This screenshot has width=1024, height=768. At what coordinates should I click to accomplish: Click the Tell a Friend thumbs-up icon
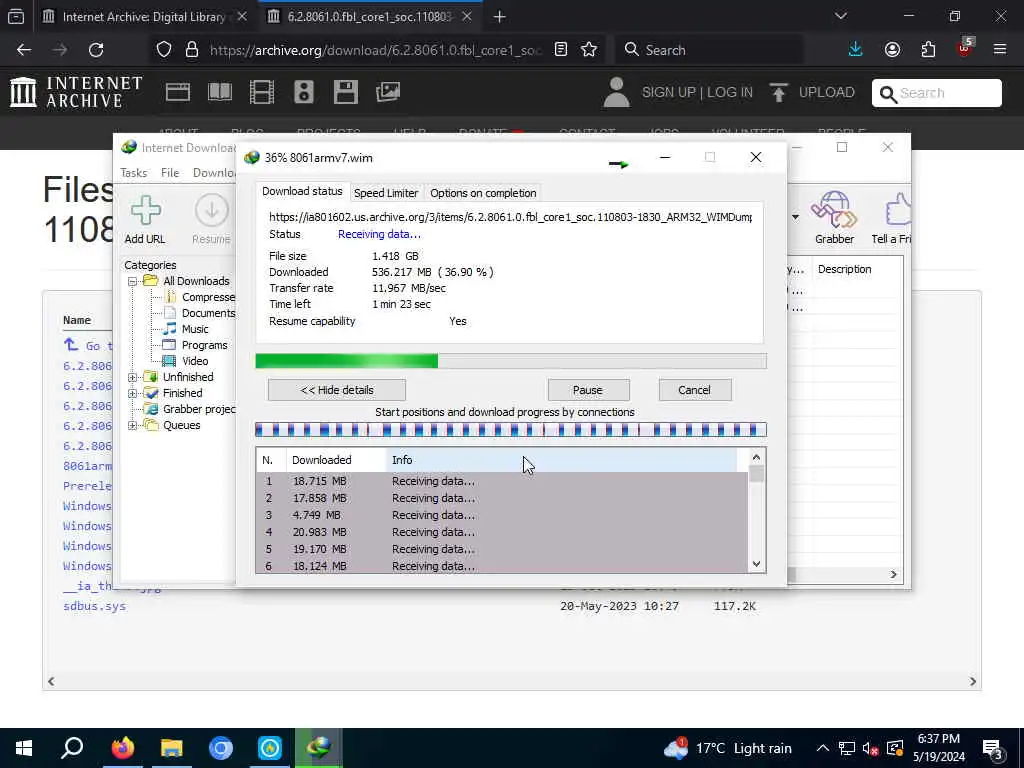898,209
